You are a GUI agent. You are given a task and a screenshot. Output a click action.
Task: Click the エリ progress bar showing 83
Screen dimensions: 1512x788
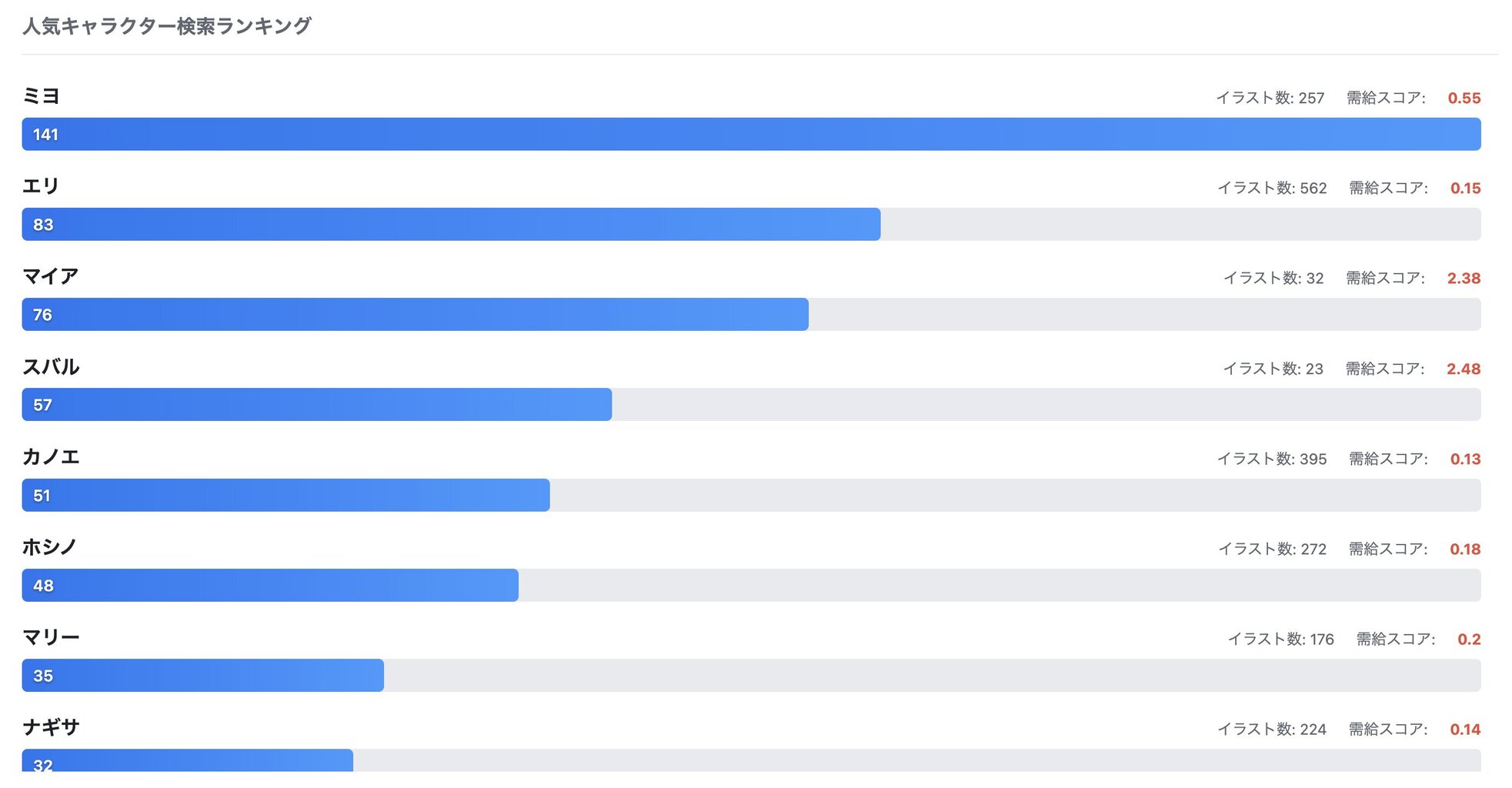[451, 224]
